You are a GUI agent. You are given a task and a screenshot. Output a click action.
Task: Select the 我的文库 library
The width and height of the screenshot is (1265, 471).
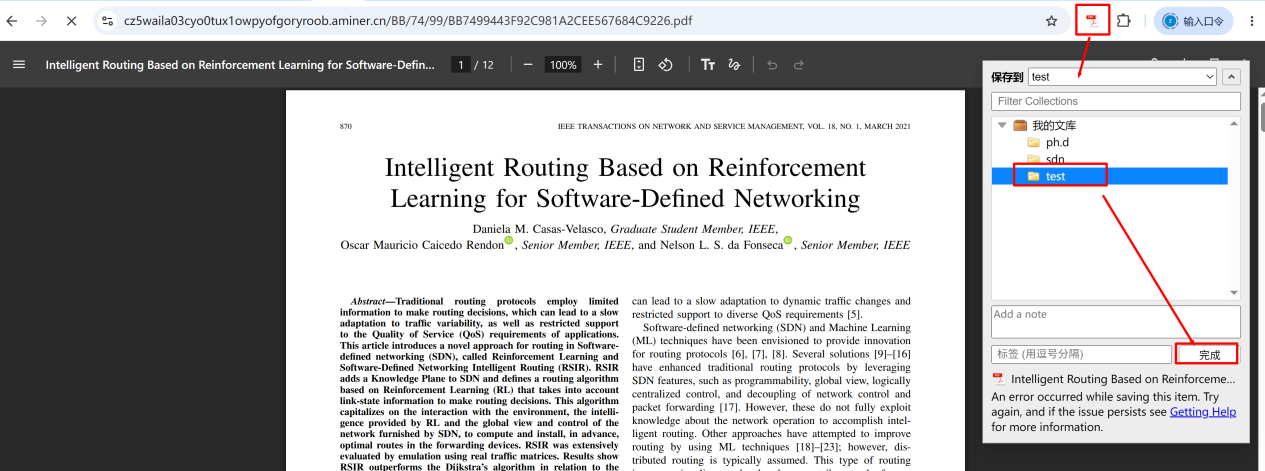click(x=1054, y=125)
